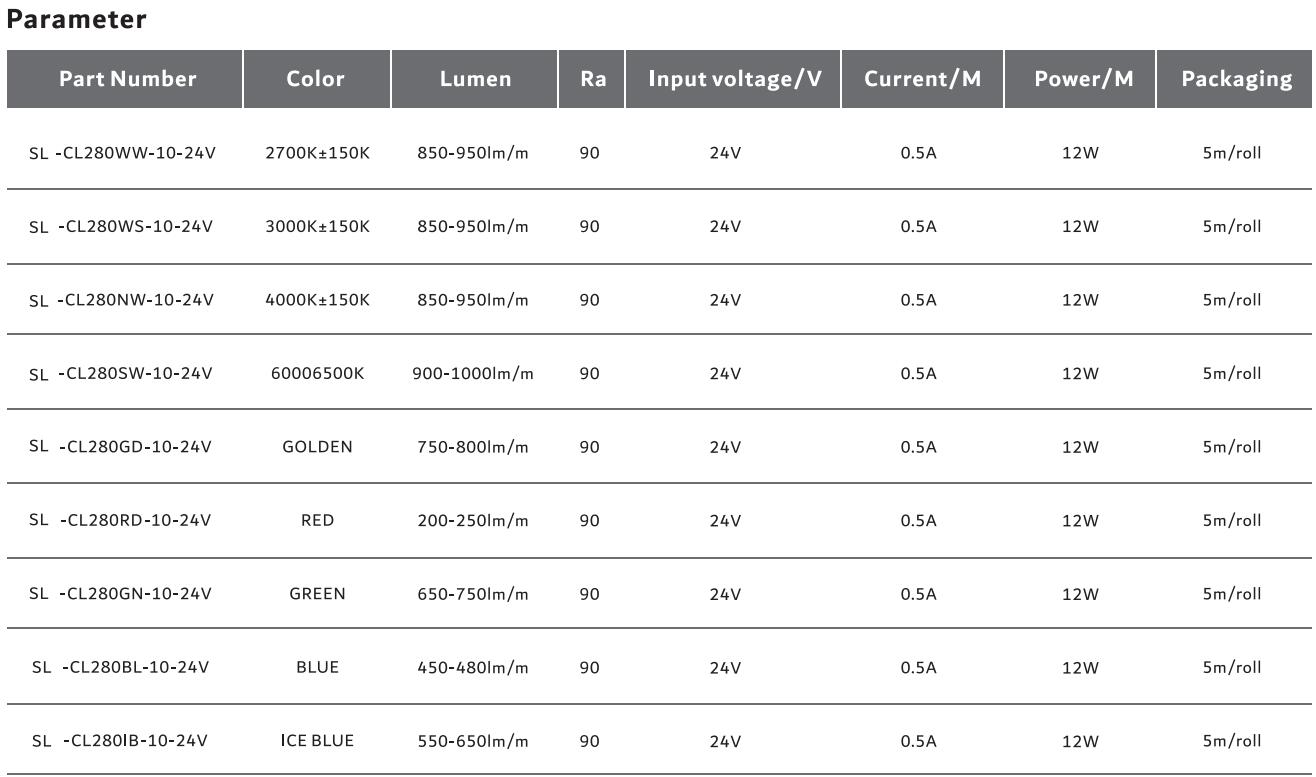This screenshot has height=777, width=1316.
Task: Click the Color column header
Action: [x=316, y=79]
